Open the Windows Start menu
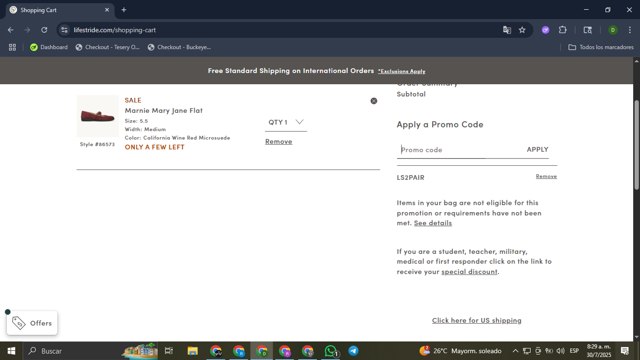 coord(11,351)
